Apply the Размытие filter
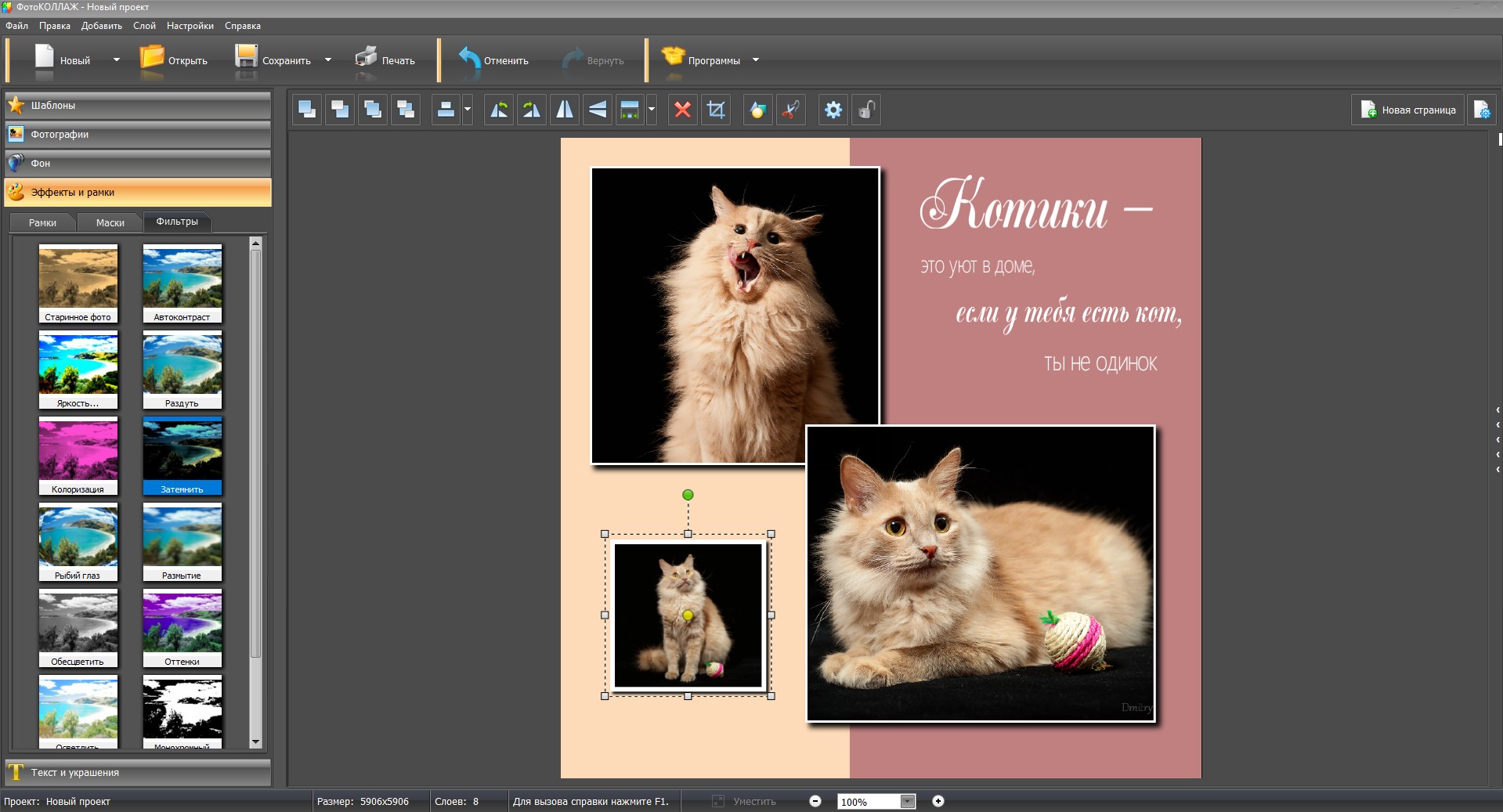The width and height of the screenshot is (1503, 812). click(182, 542)
